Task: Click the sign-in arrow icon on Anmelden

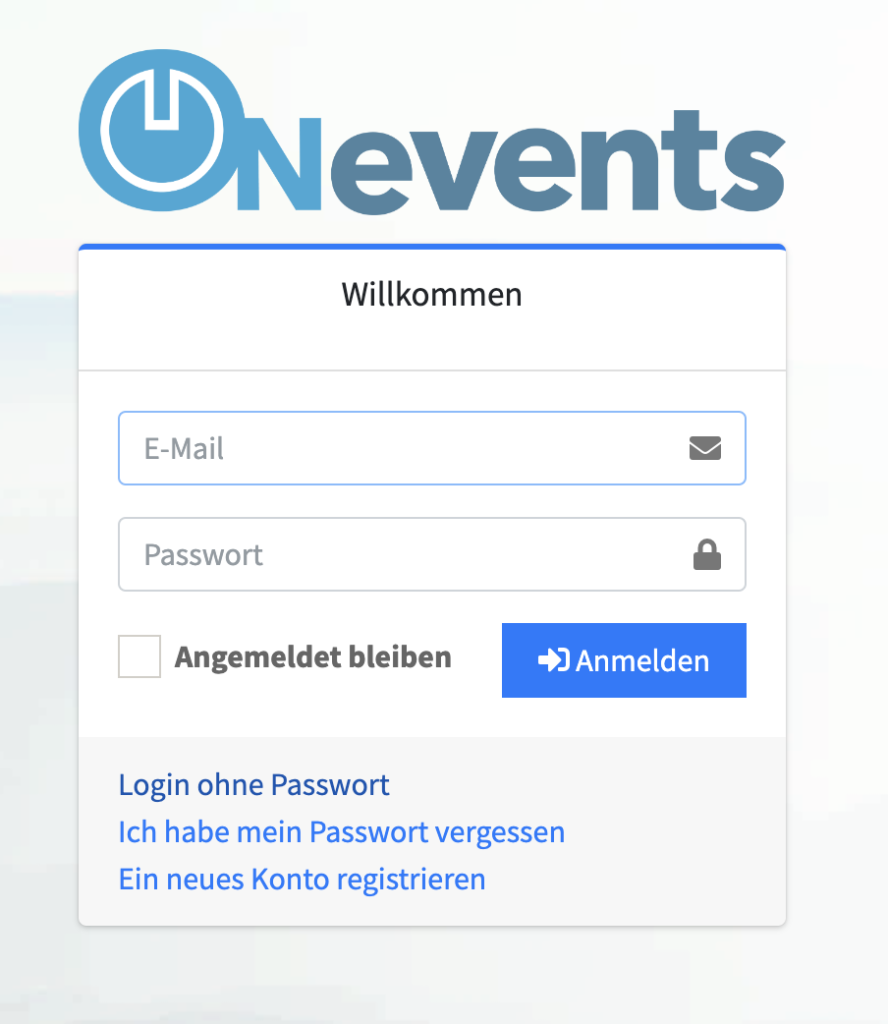Action: pos(554,660)
